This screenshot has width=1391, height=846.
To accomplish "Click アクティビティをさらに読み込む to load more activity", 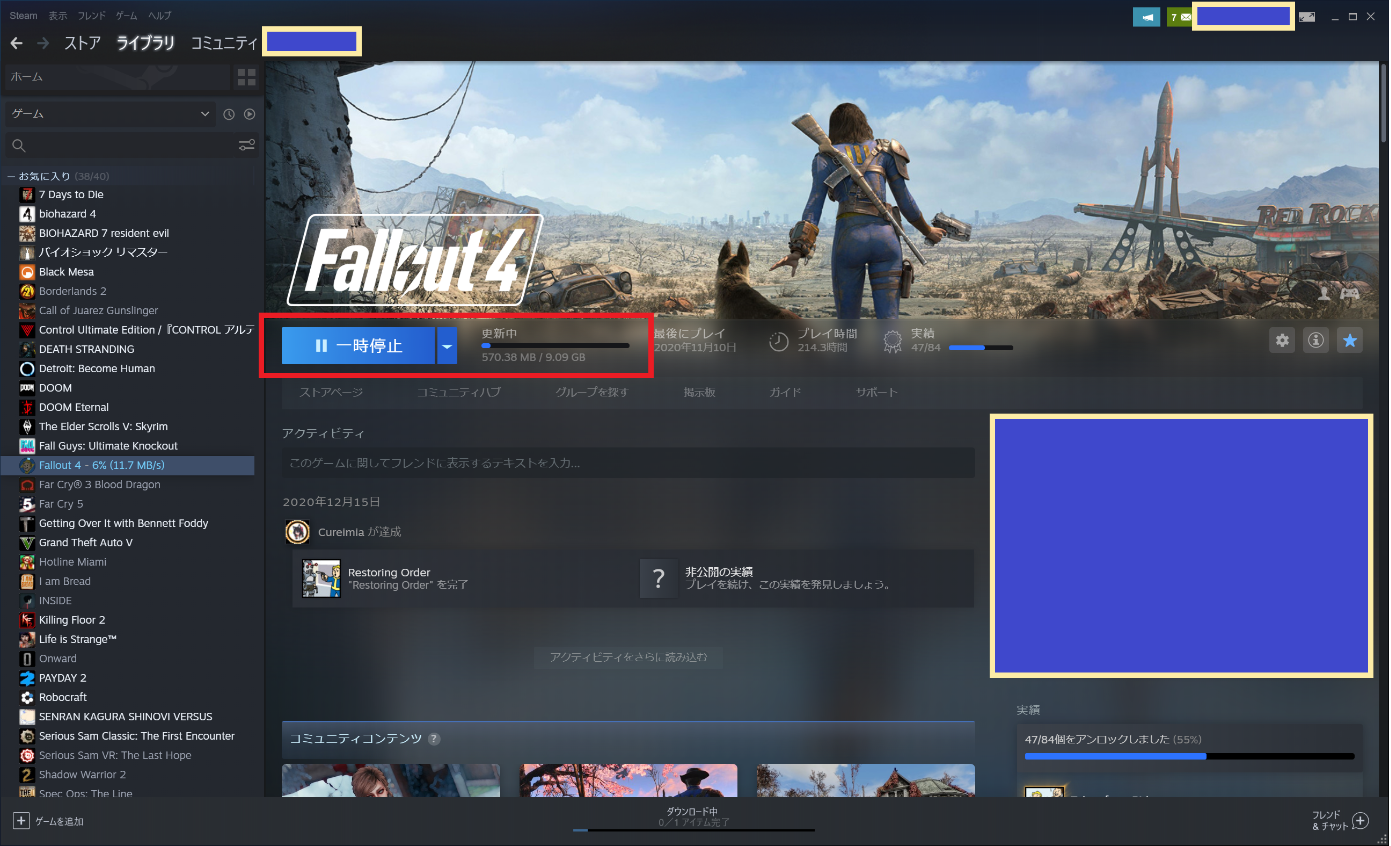I will tap(627, 657).
